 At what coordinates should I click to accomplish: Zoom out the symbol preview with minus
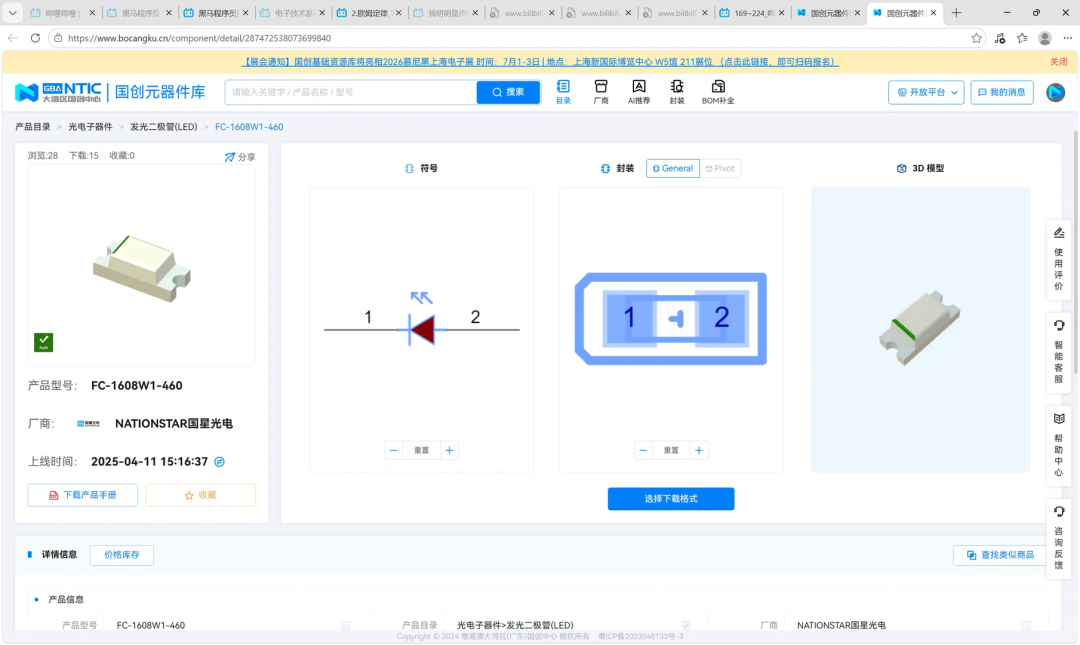[393, 450]
